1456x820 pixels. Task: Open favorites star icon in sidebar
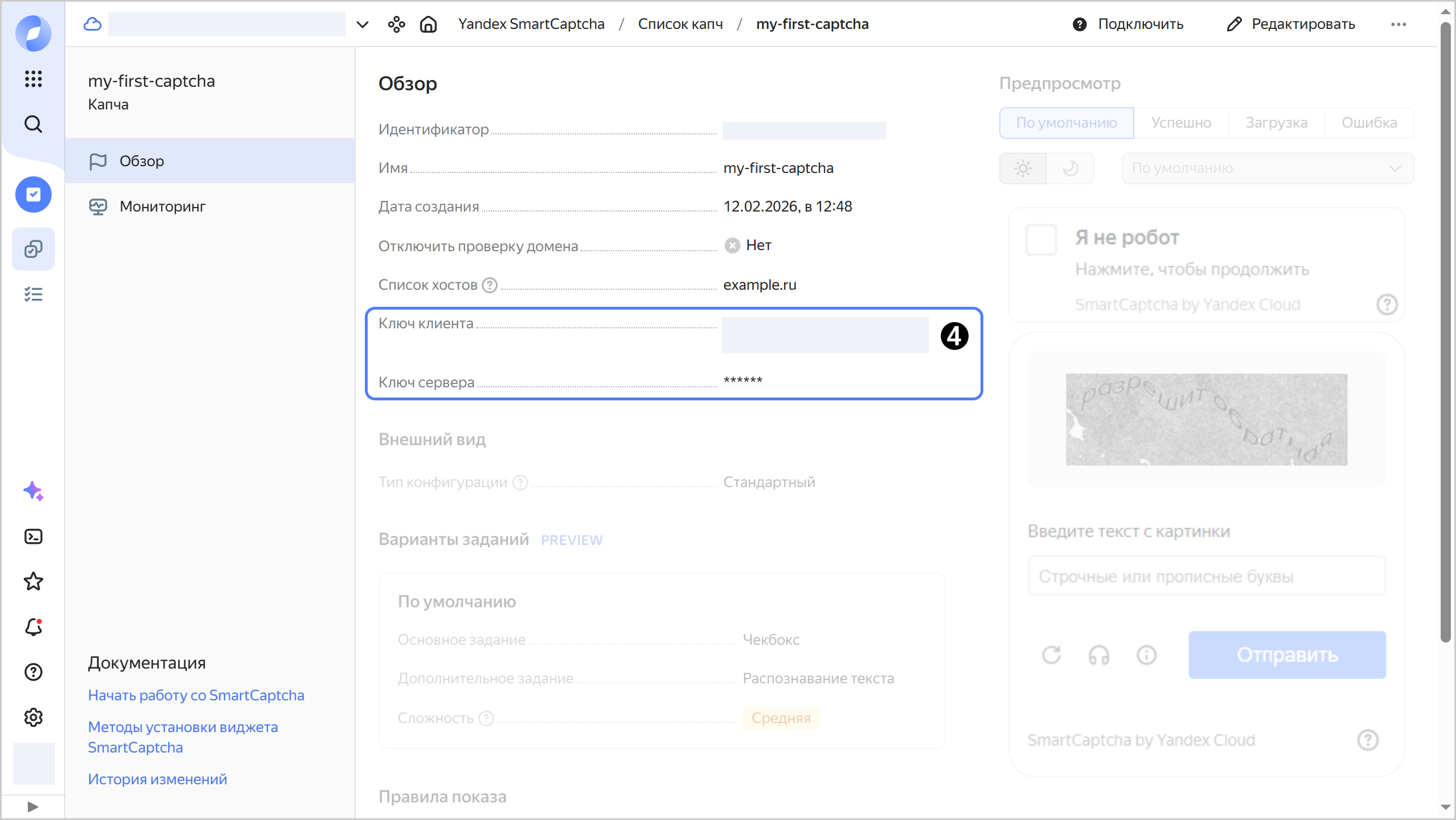coord(33,581)
